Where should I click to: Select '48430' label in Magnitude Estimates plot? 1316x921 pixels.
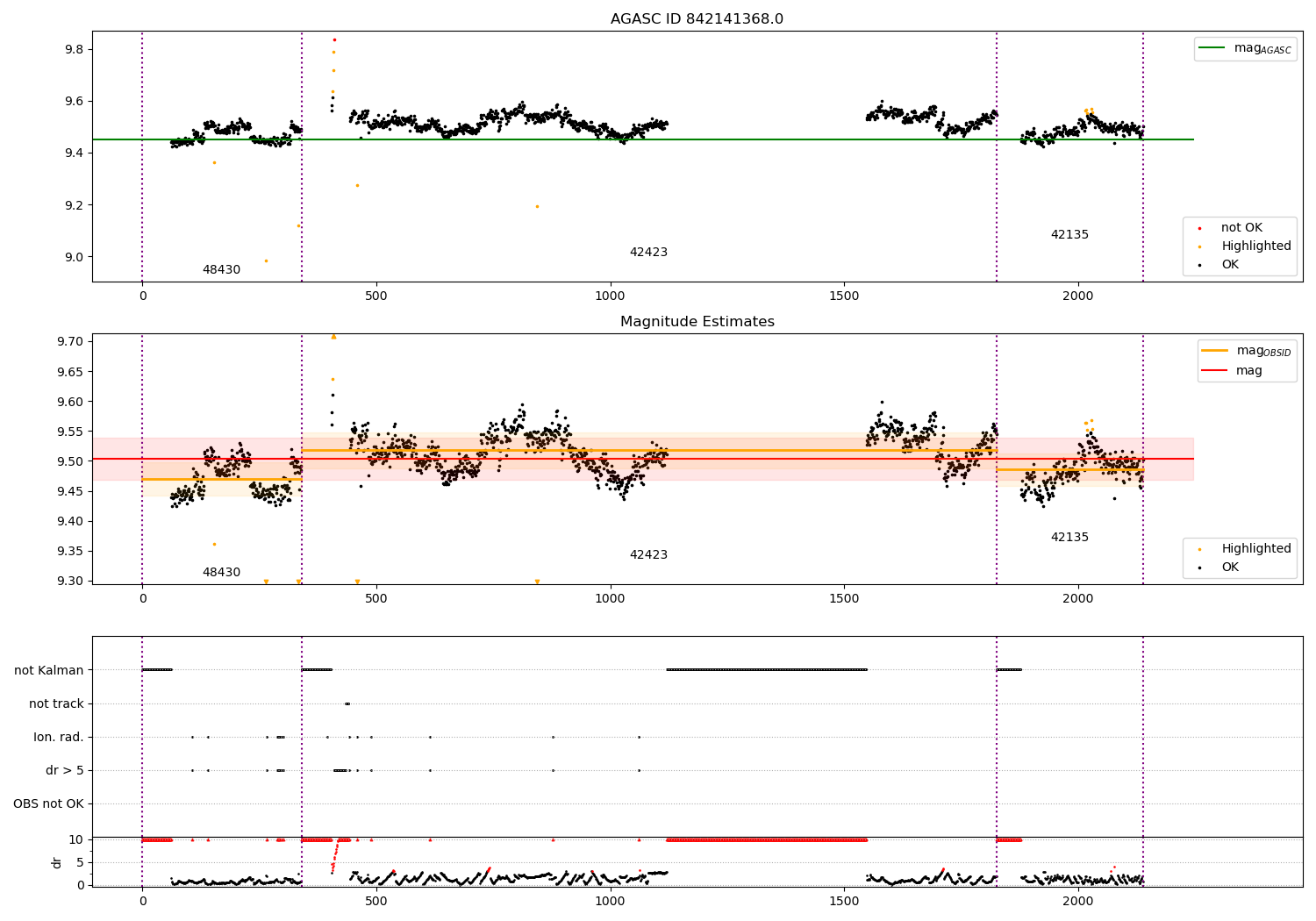[221, 573]
